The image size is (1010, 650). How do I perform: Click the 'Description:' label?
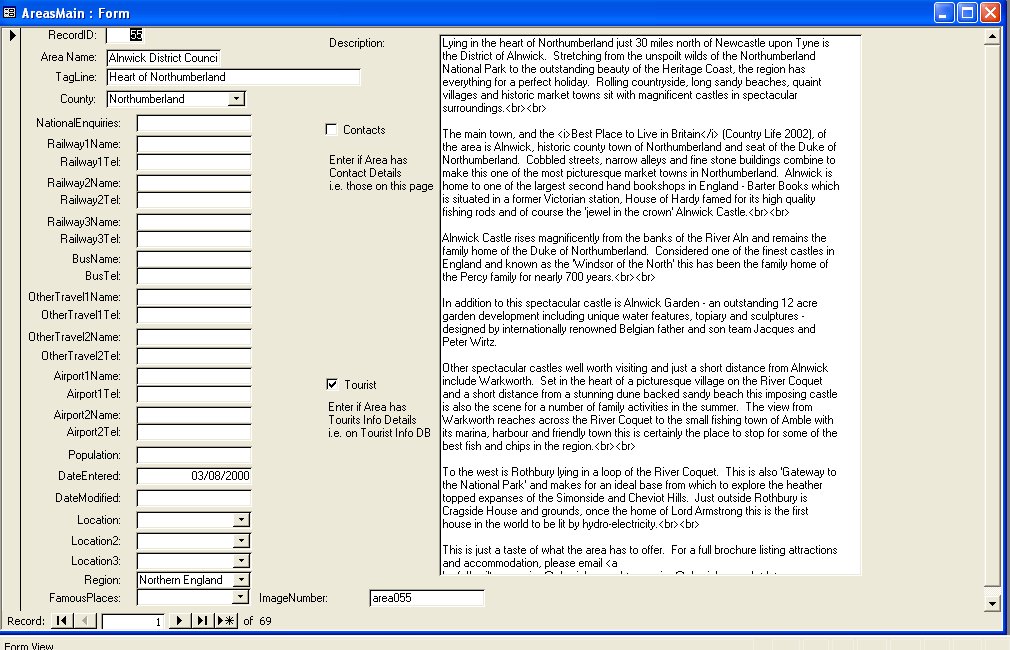[357, 43]
